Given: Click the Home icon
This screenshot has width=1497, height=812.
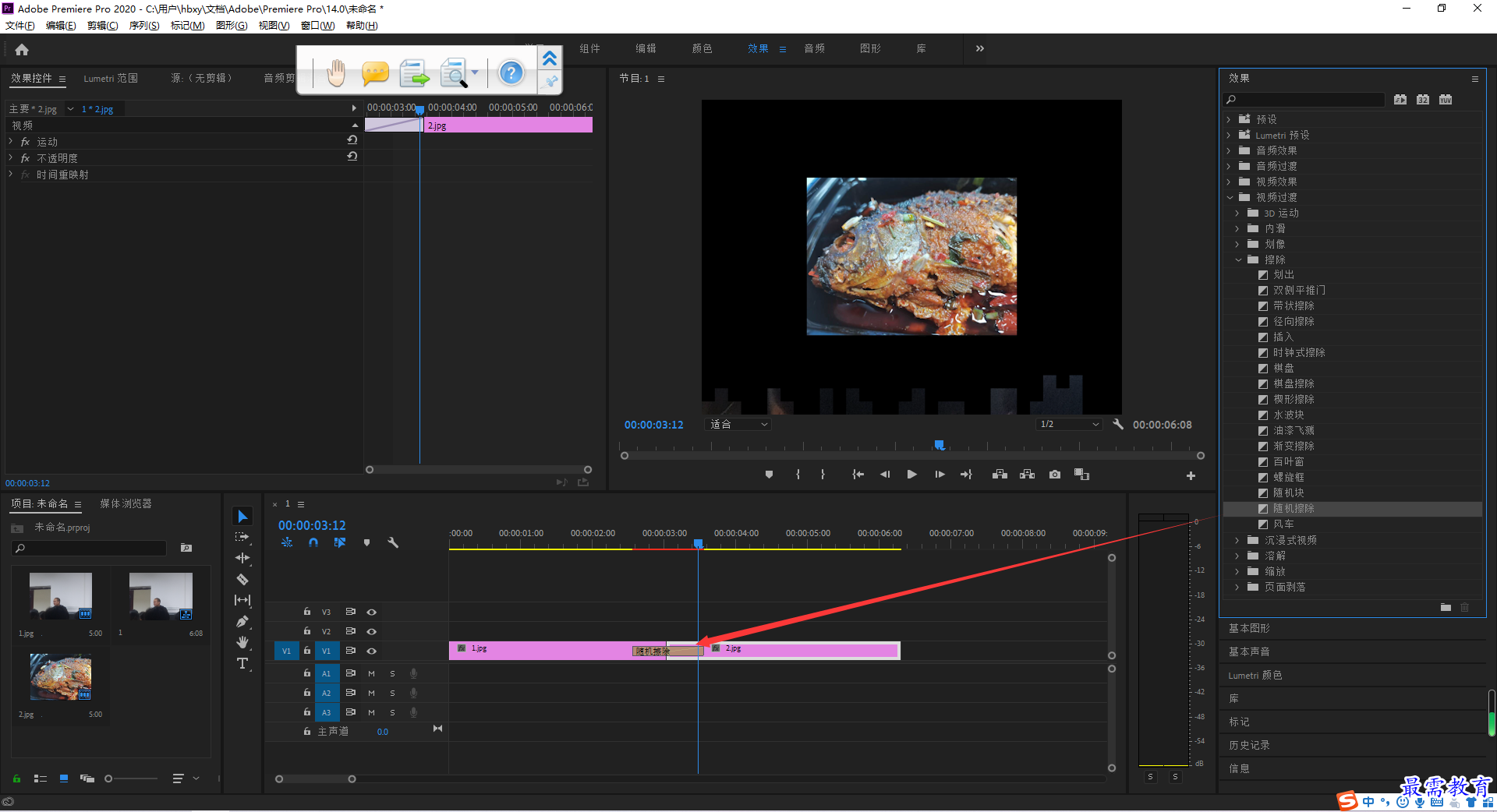Looking at the screenshot, I should 22,49.
